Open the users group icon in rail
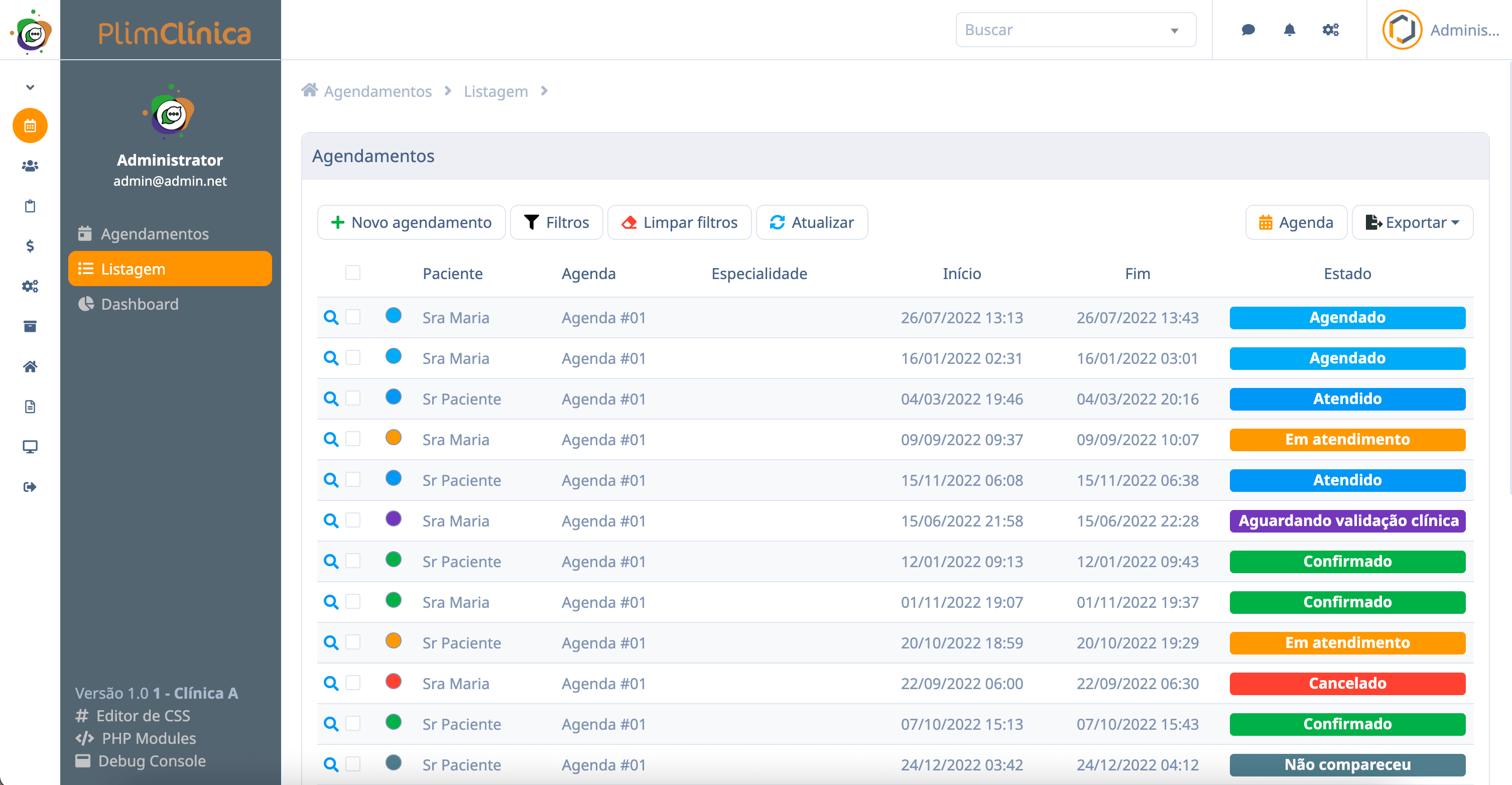The width and height of the screenshot is (1512, 785). click(30, 166)
